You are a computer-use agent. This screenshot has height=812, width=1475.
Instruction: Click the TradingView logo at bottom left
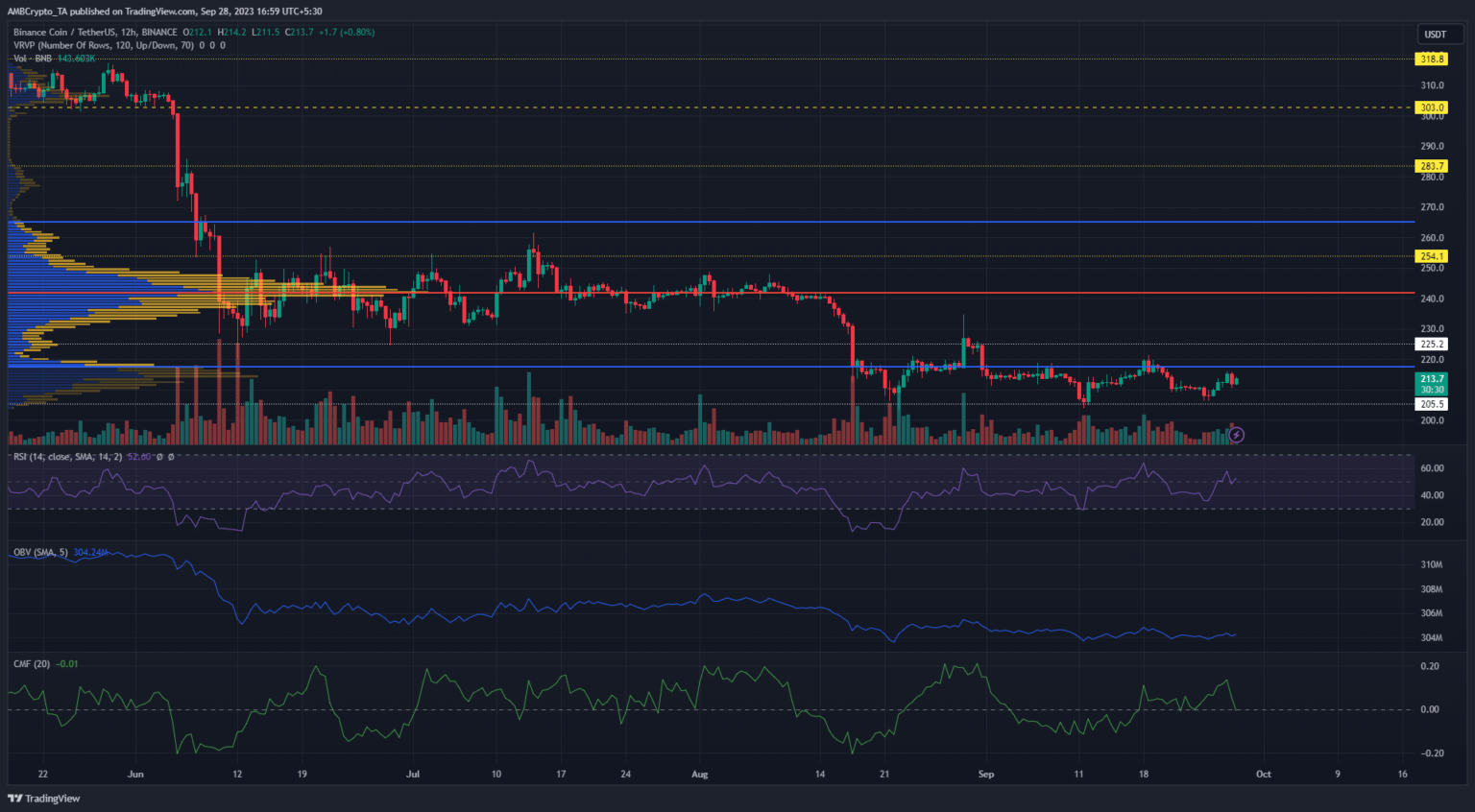[x=44, y=799]
